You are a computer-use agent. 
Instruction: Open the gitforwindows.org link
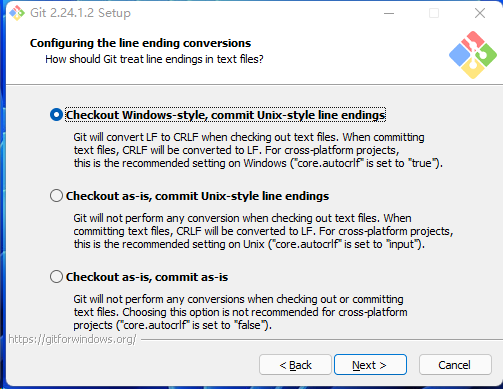point(72,339)
